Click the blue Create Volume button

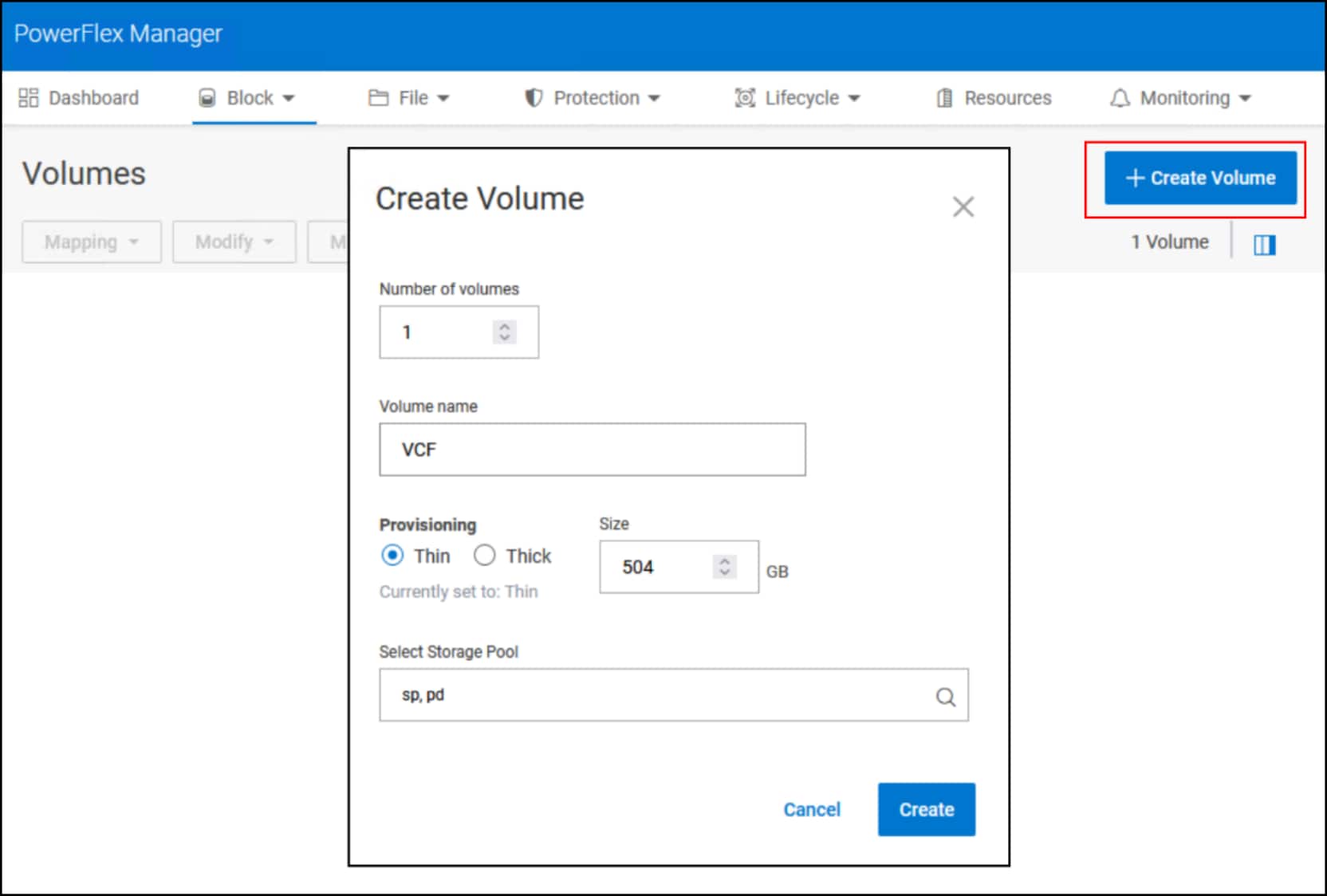coord(1200,178)
